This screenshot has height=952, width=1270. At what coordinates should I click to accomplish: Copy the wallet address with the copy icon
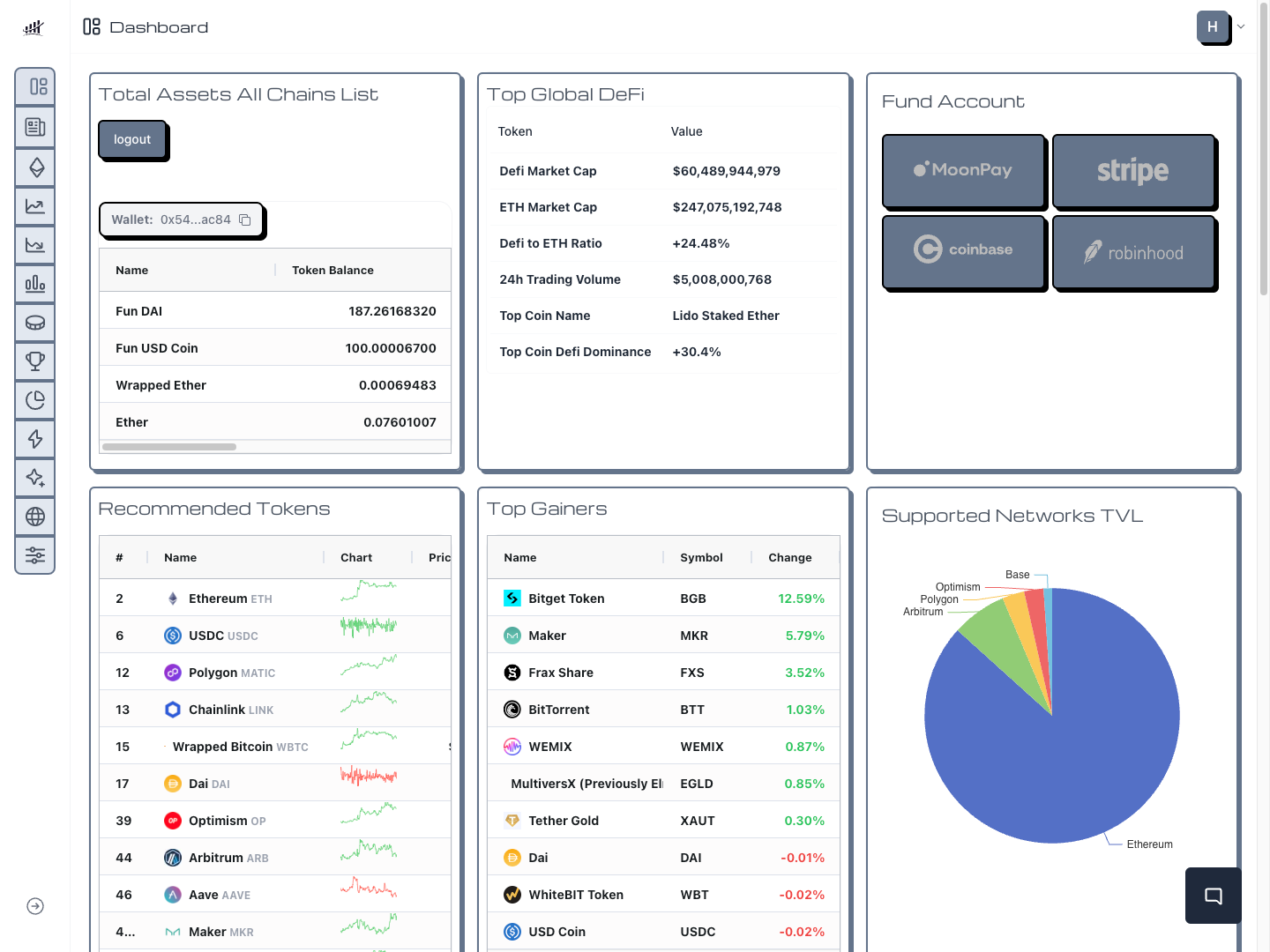(245, 219)
